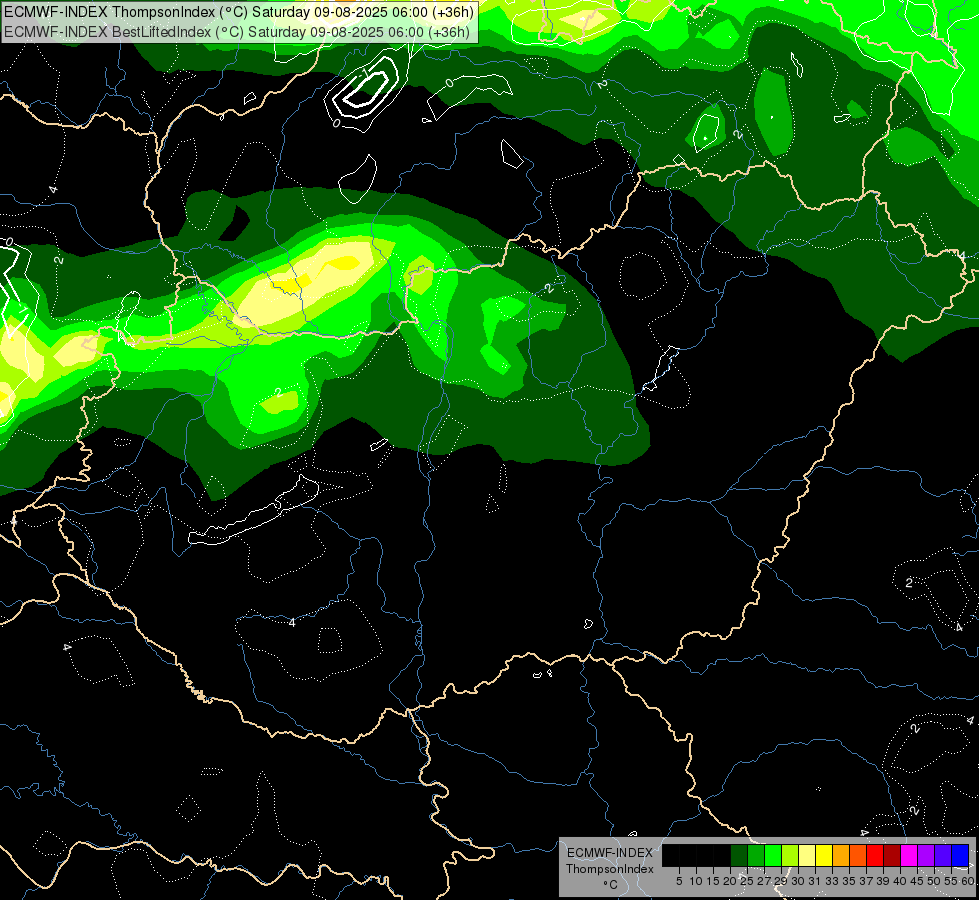
Task: Select purple legend swatch (45-50)
Action: [x=926, y=855]
